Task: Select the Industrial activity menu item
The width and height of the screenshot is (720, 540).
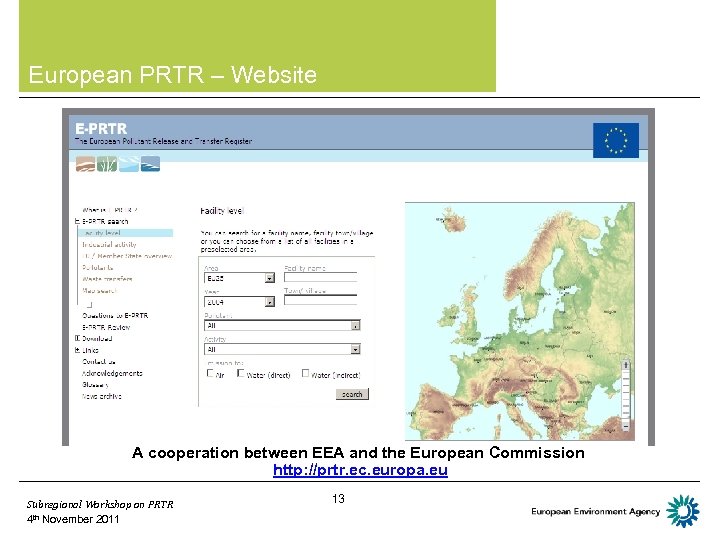Action: tap(109, 244)
